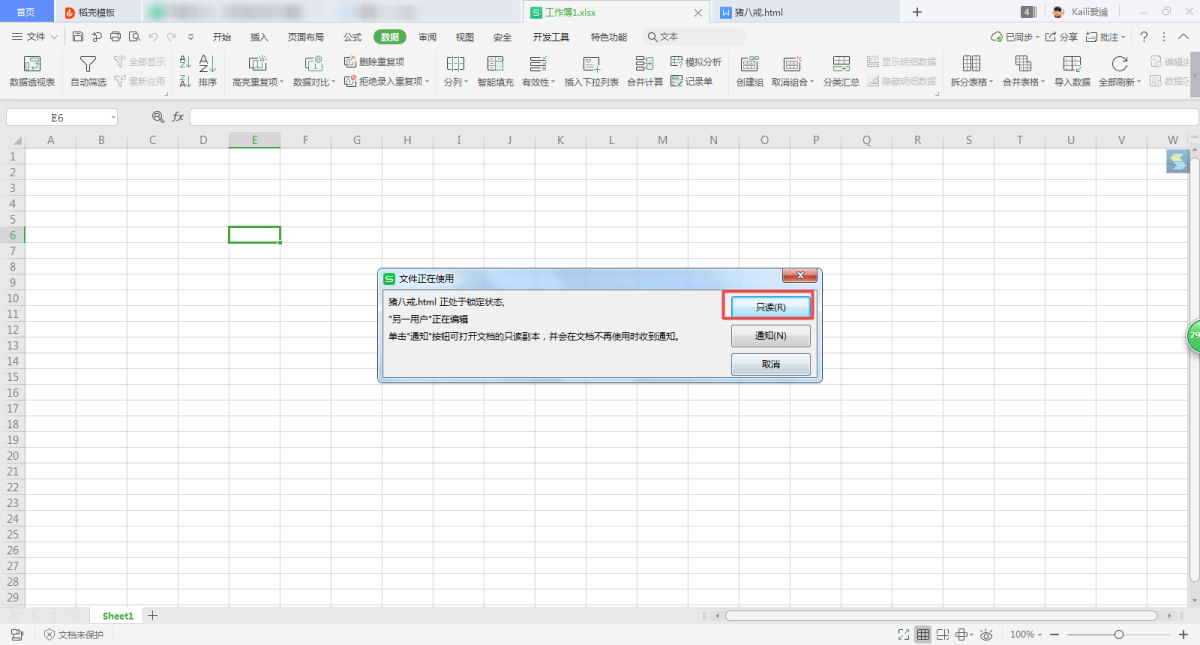This screenshot has height=645, width=1200.
Task: Click Remove Duplicates (删除重复项)
Action: (x=374, y=62)
